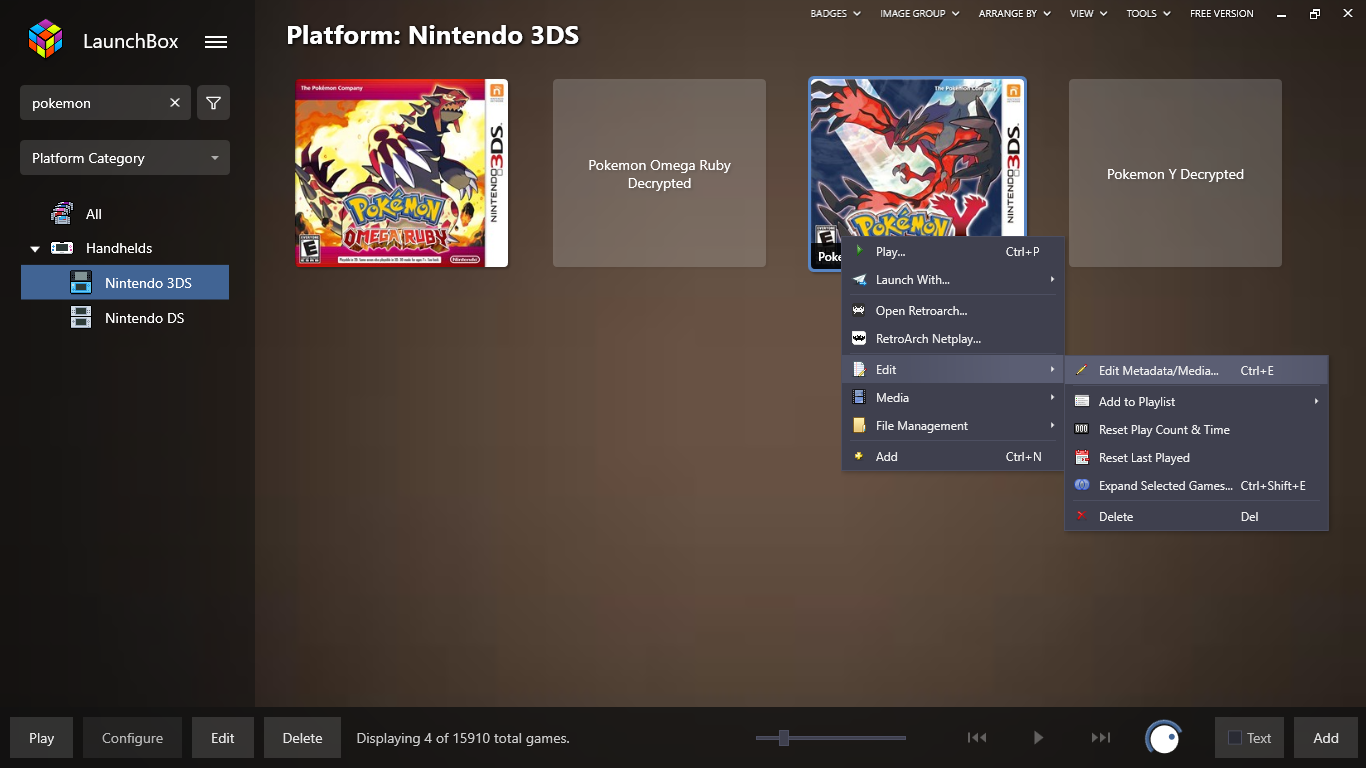This screenshot has width=1366, height=768.
Task: Click the red Delete icon in submenu
Action: [1081, 516]
